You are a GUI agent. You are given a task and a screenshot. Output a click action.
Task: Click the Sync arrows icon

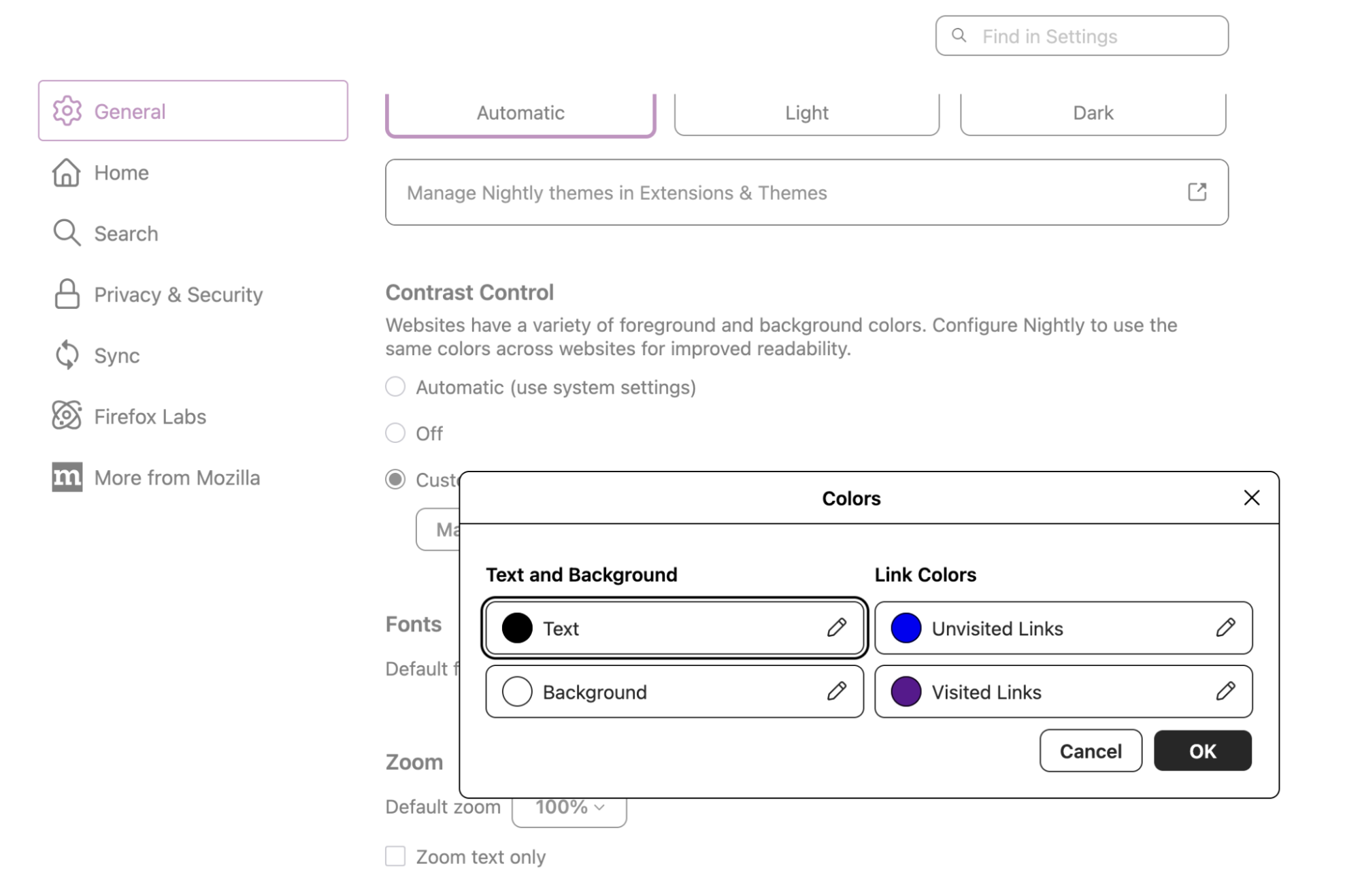(x=67, y=354)
